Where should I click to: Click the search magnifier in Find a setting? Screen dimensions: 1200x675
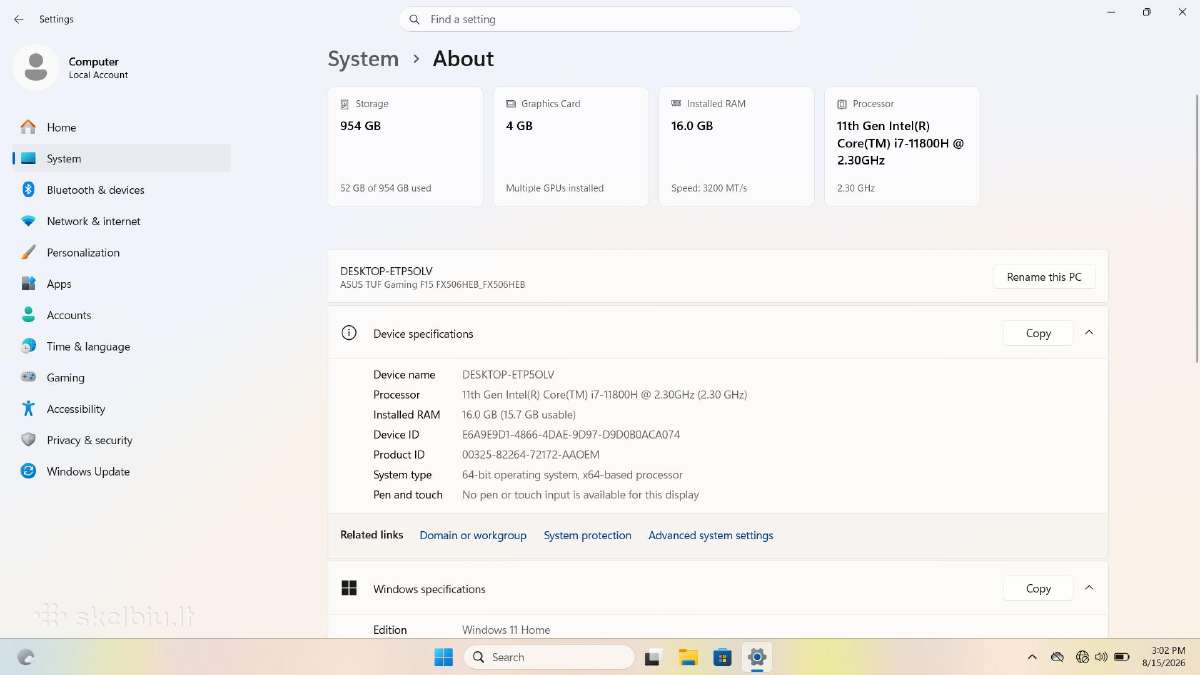(415, 19)
